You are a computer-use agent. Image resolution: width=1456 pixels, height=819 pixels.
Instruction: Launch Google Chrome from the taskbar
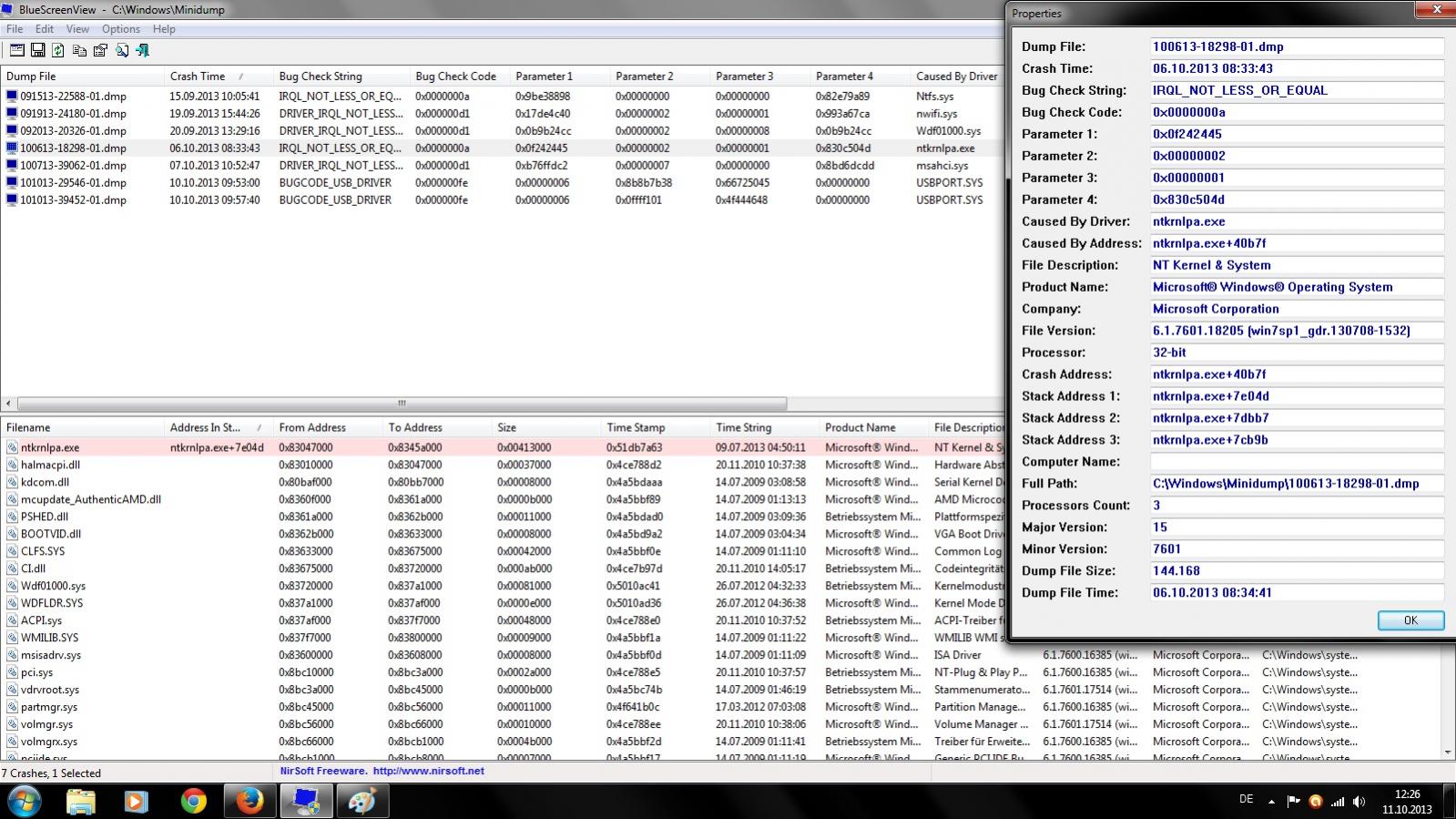pos(193,802)
